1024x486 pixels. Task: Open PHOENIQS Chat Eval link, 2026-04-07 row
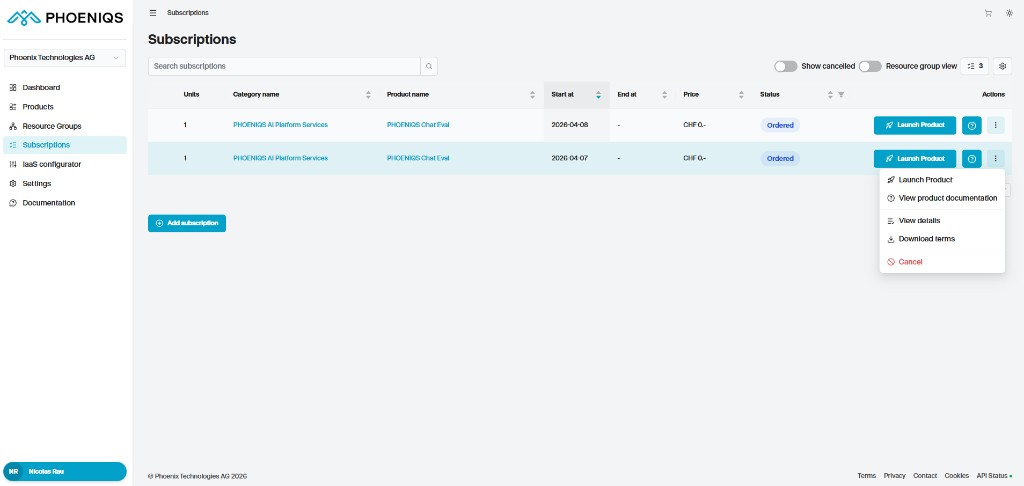point(418,158)
